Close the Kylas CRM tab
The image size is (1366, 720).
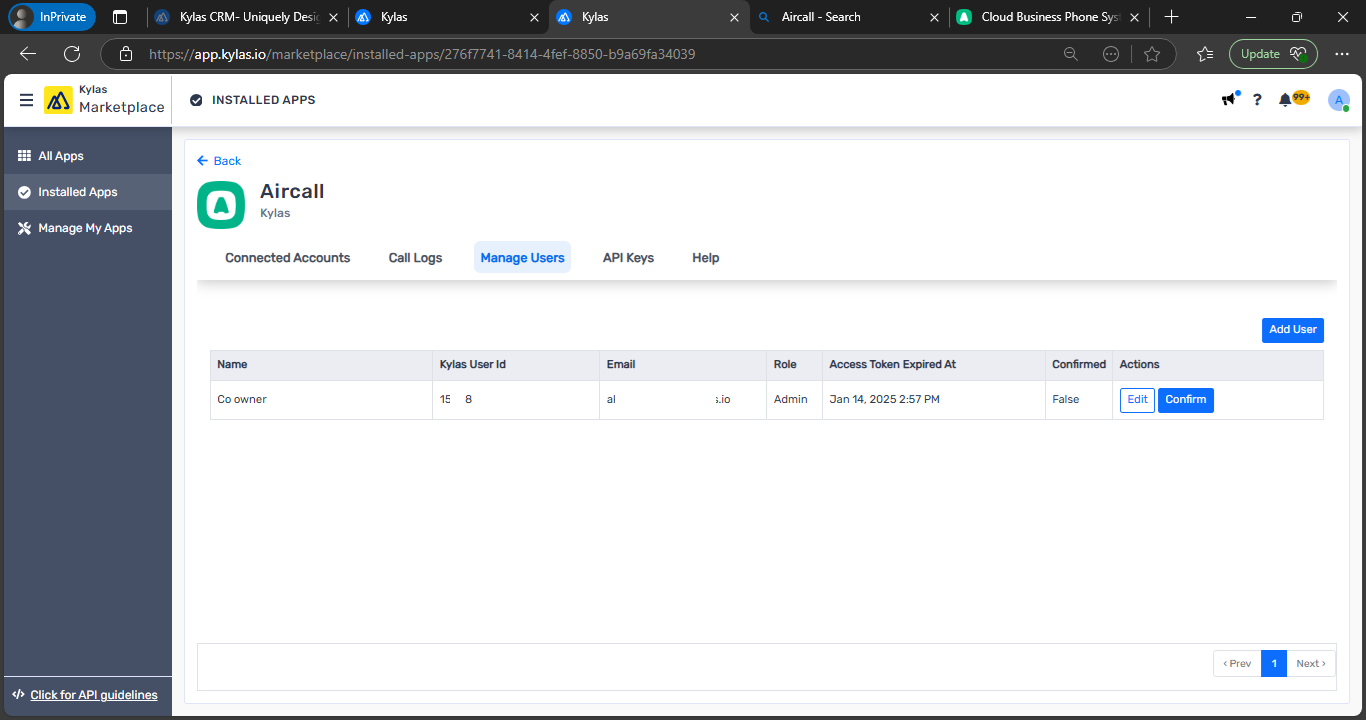[x=335, y=17]
